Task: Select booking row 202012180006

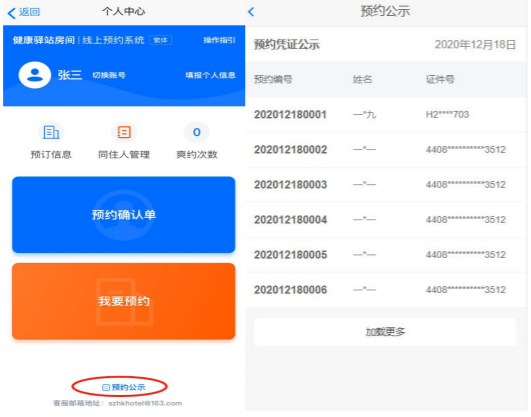Action: coord(385,290)
